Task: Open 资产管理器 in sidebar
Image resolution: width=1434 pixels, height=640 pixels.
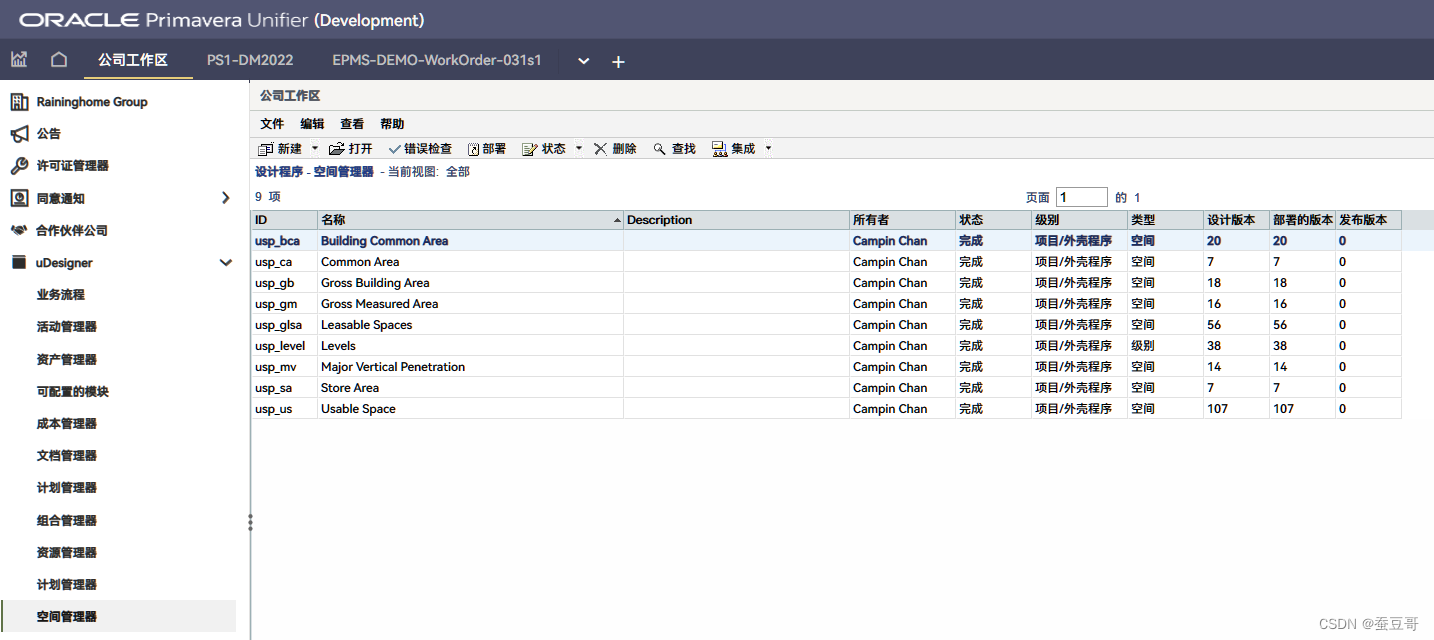Action: [x=67, y=359]
